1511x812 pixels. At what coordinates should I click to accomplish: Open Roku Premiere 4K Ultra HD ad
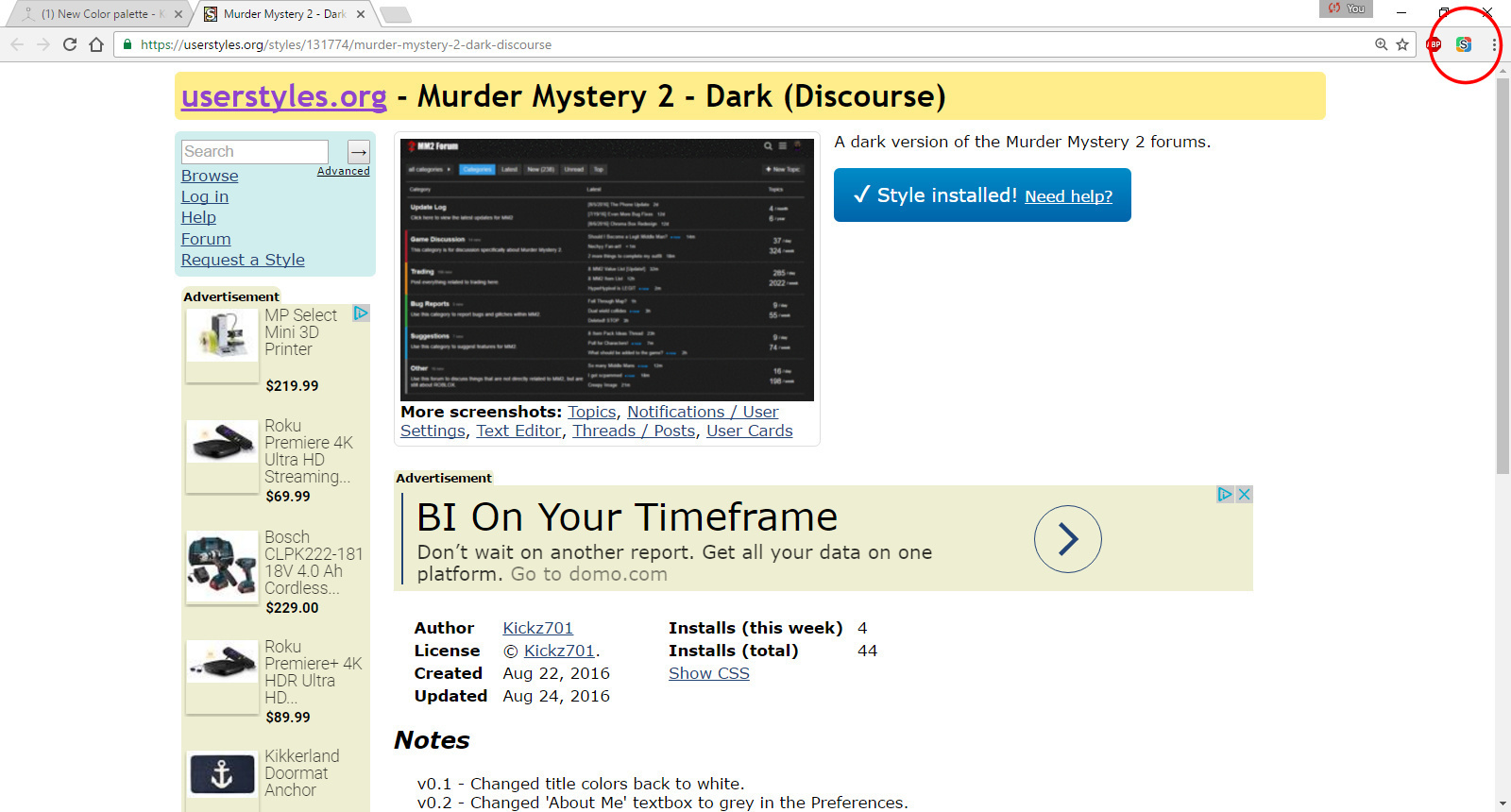click(x=309, y=451)
